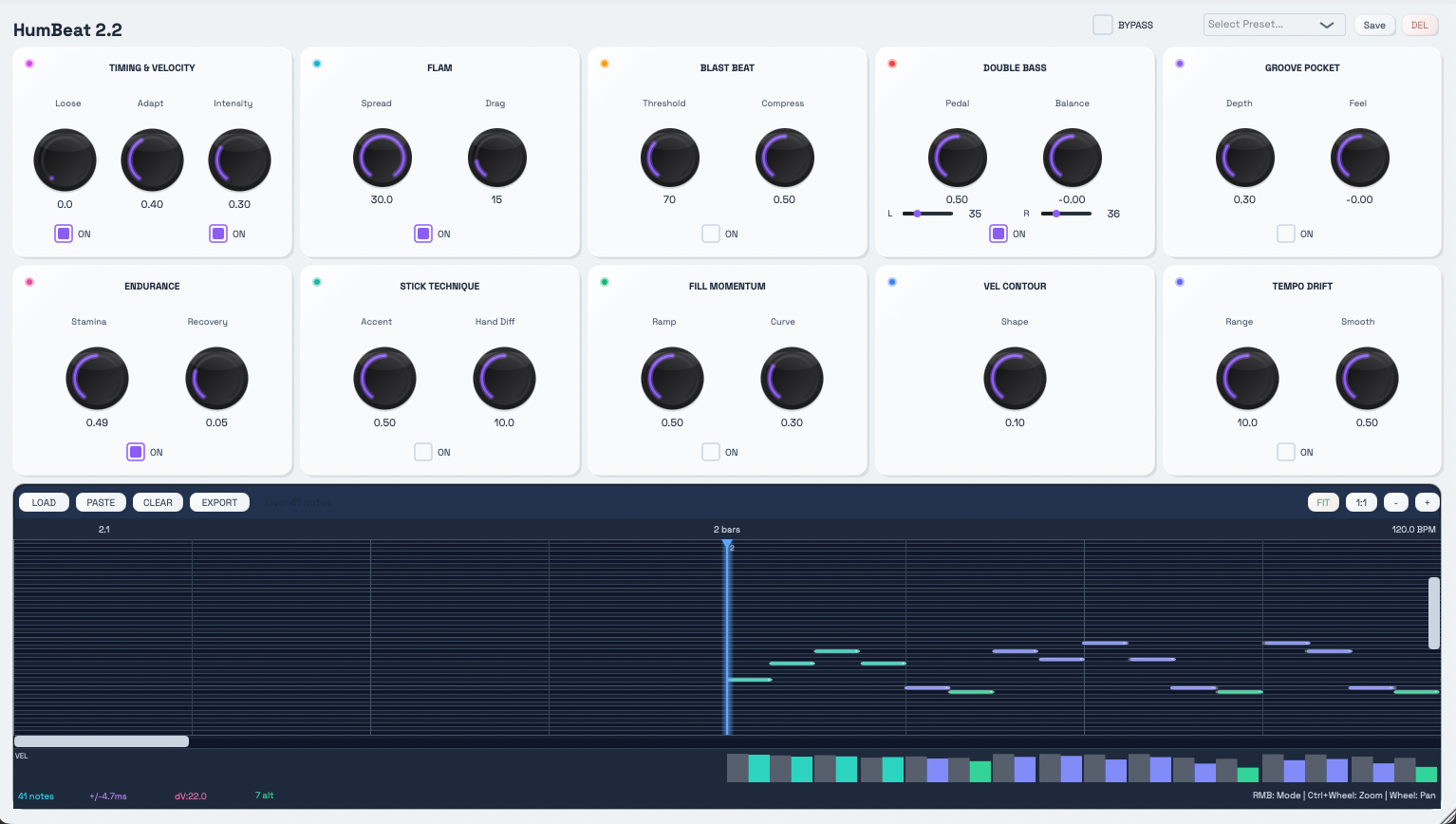
Task: Click the Blast Beat Compress knob
Action: 785,158
